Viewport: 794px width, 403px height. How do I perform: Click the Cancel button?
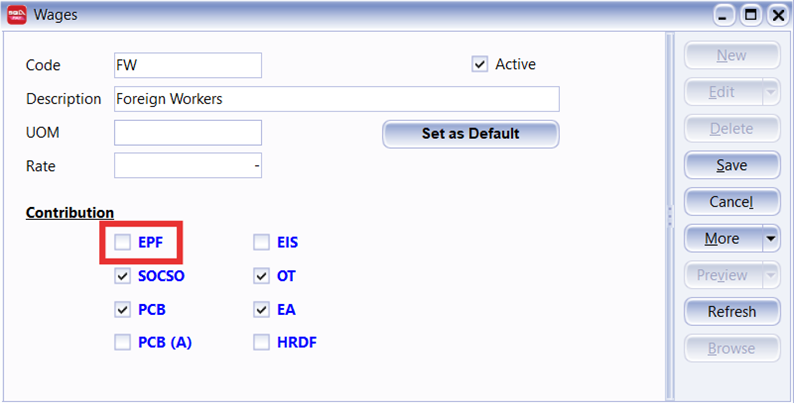pyautogui.click(x=731, y=202)
